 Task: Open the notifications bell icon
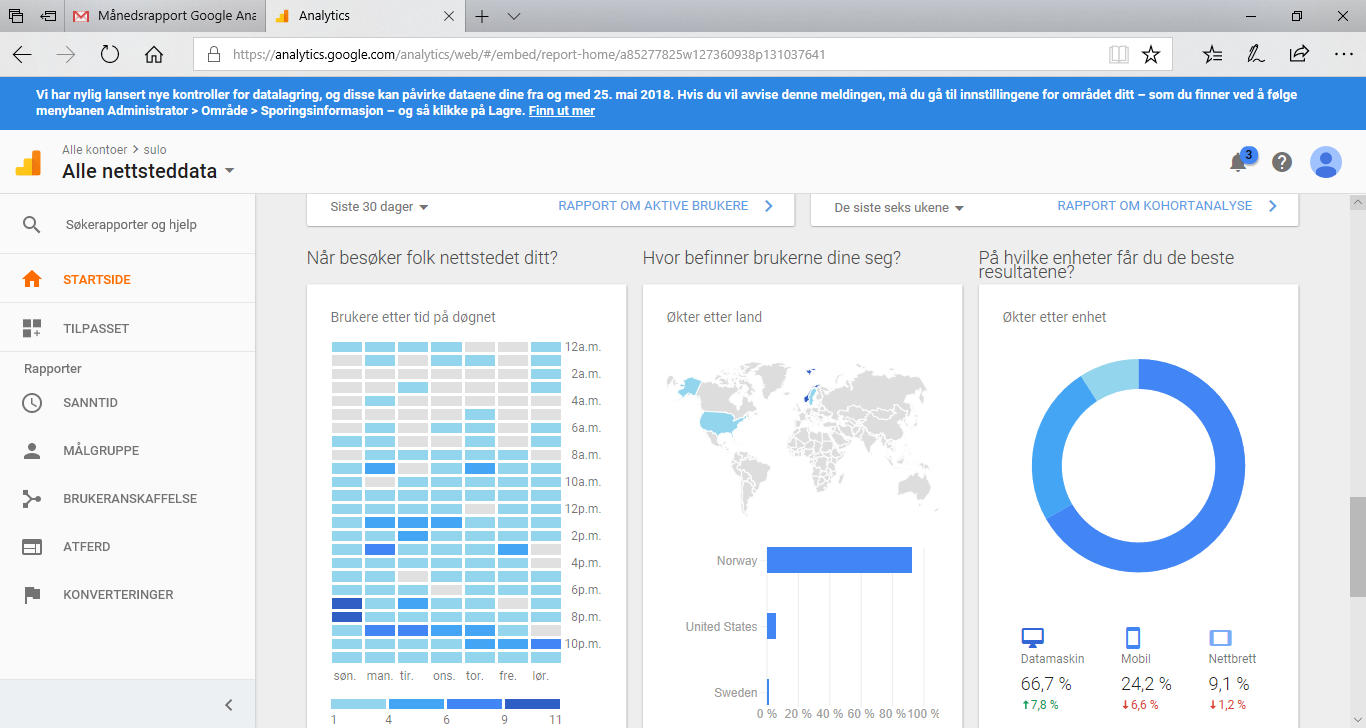(x=1238, y=162)
